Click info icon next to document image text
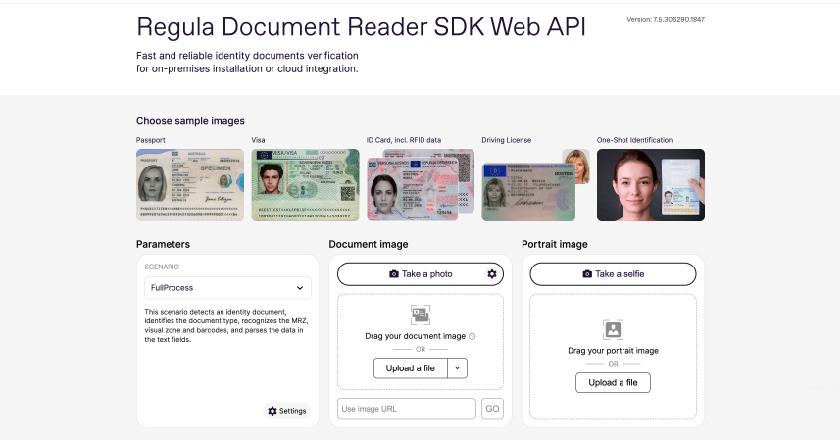The height and width of the screenshot is (440, 840). coord(472,337)
